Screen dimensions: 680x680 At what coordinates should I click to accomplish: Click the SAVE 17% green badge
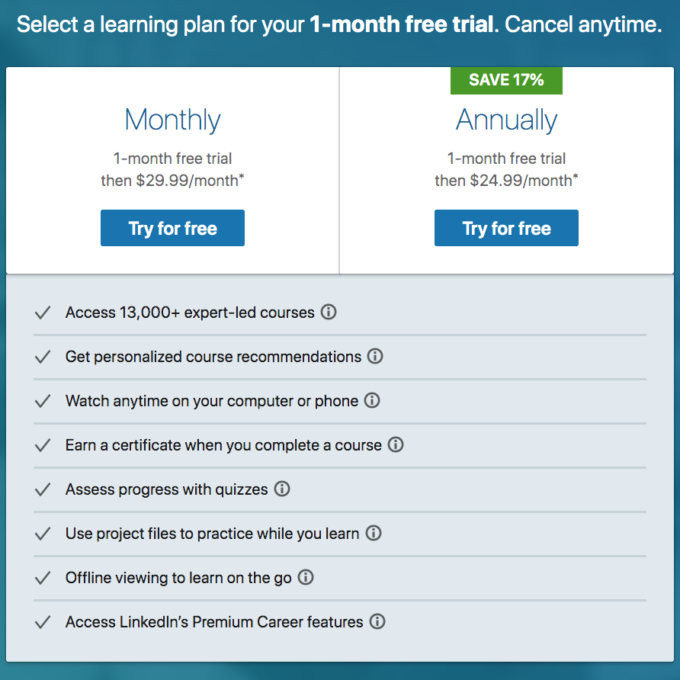pos(506,80)
